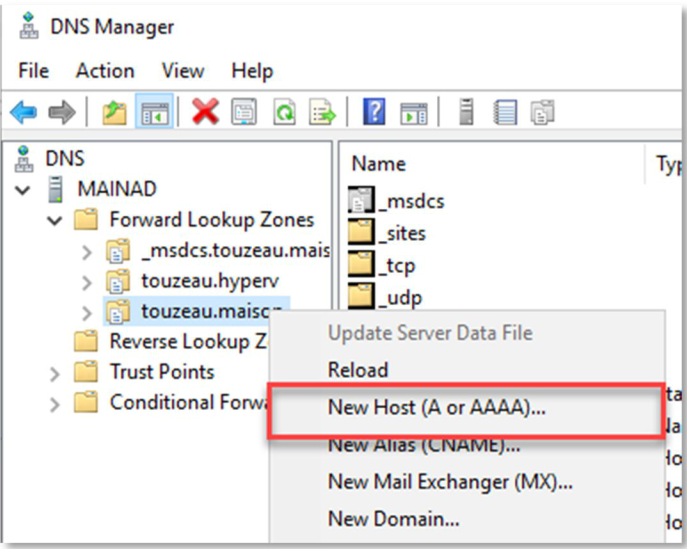687x549 pixels.
Task: Choose New Host (A or AAAA)...
Action: (437, 407)
